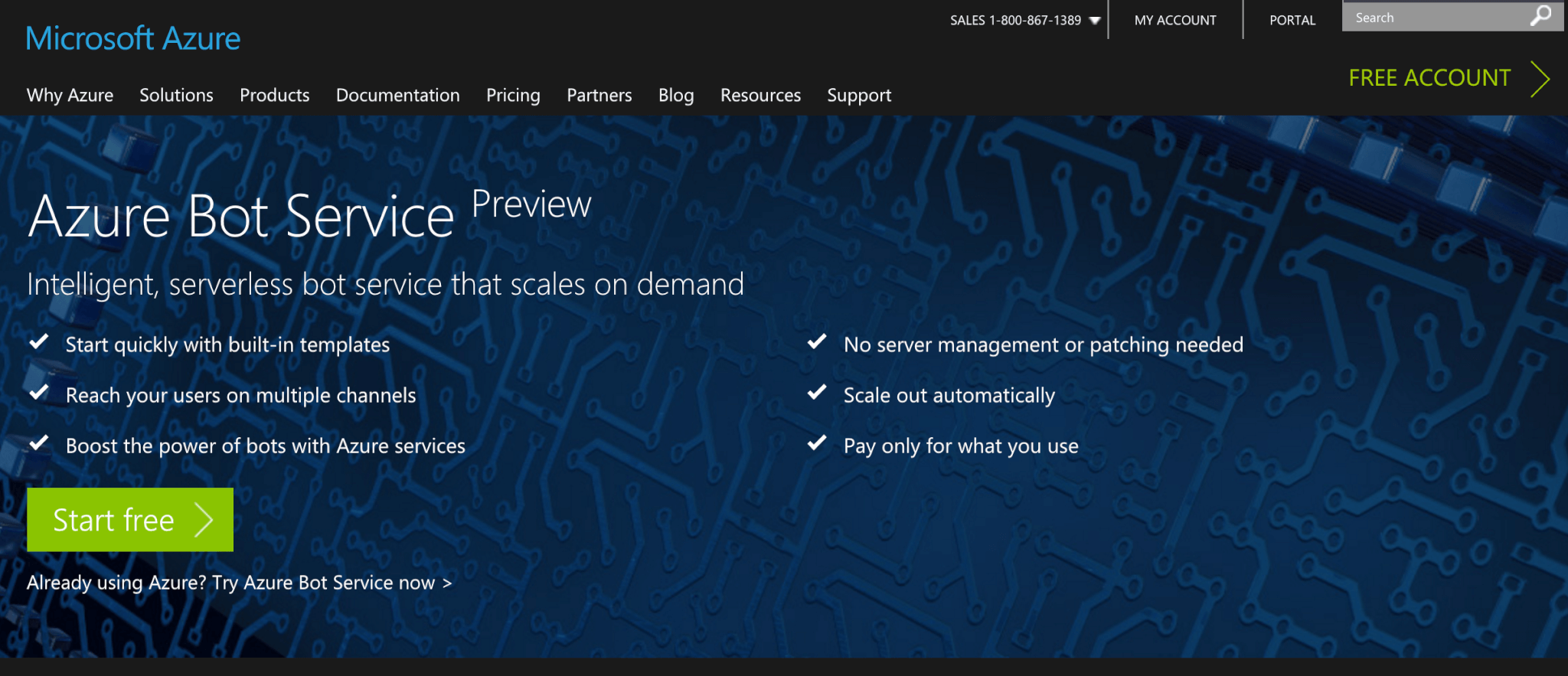The image size is (1568, 676).
Task: Open the Documentation section
Action: 398,95
